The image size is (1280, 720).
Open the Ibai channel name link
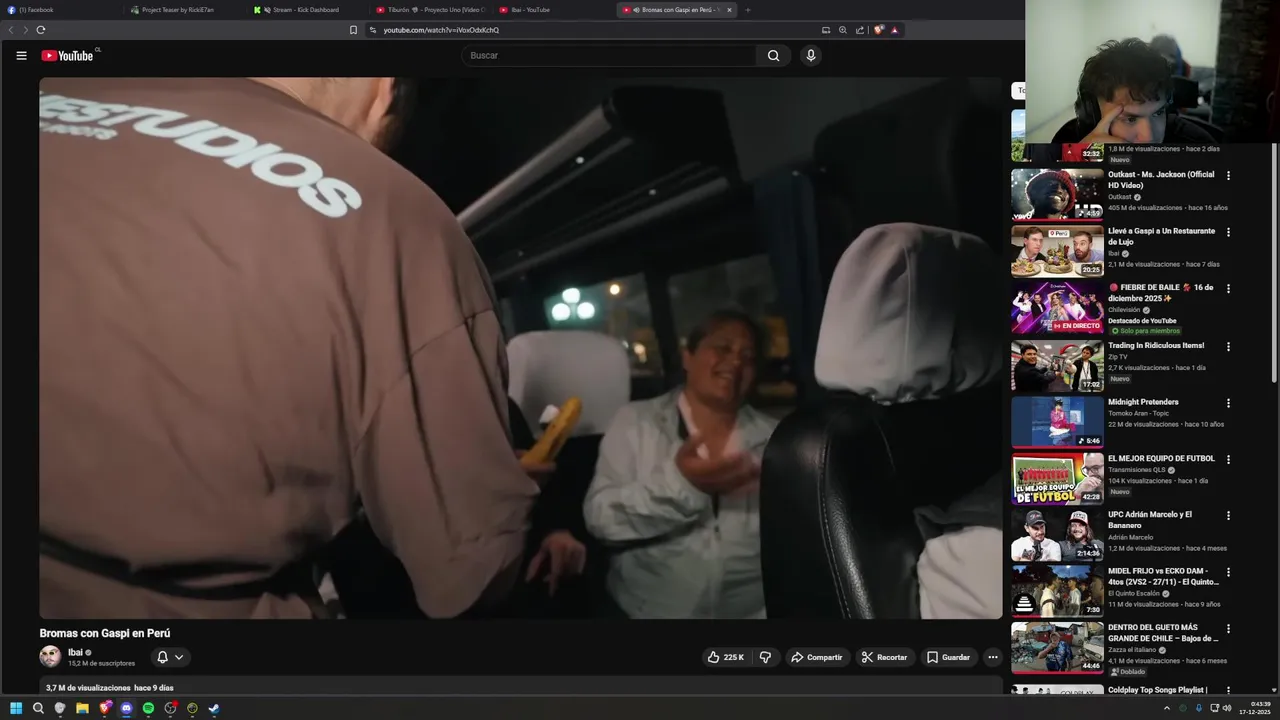[75, 652]
